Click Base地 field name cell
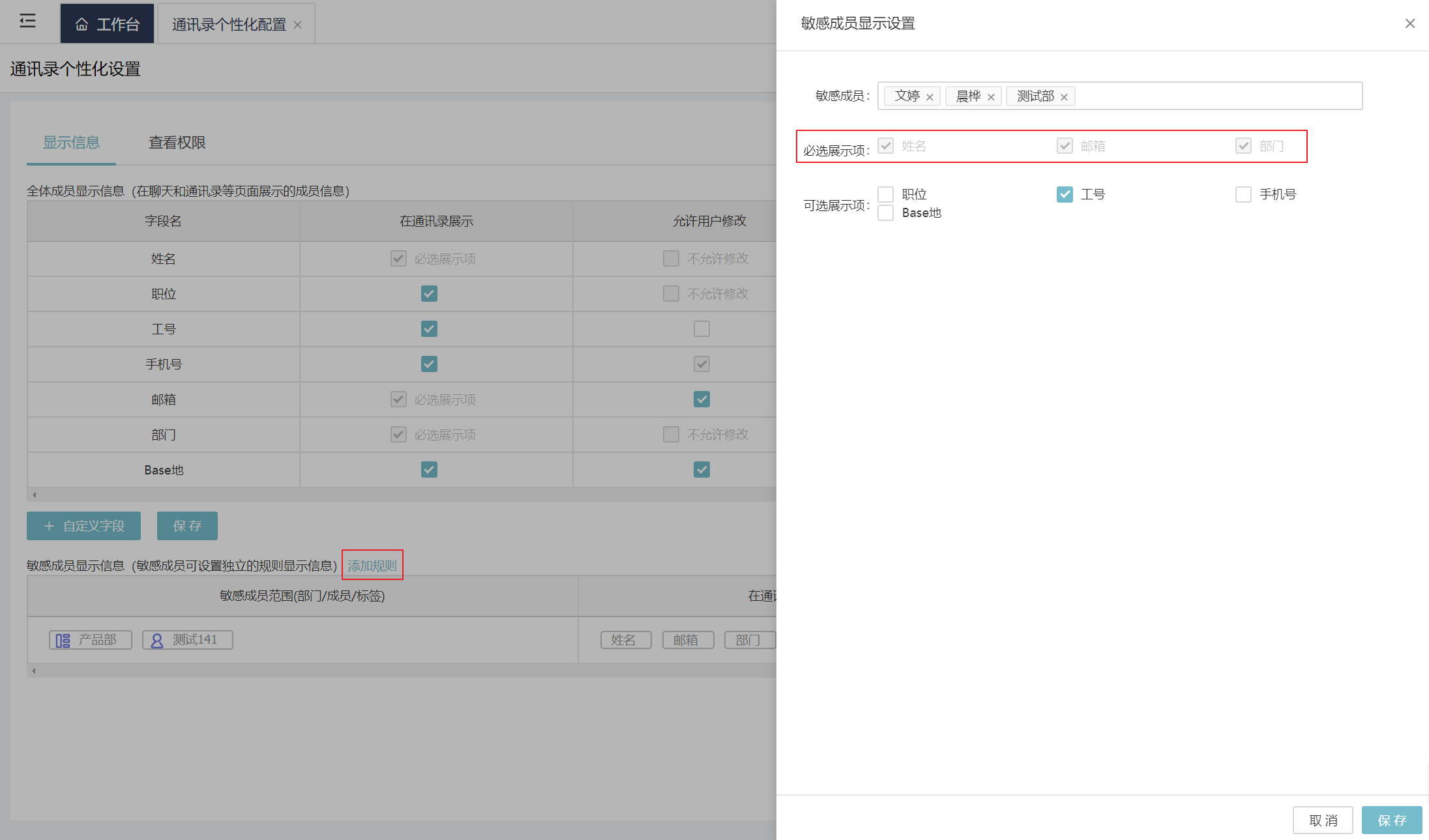Viewport: 1429px width, 840px height. point(163,470)
